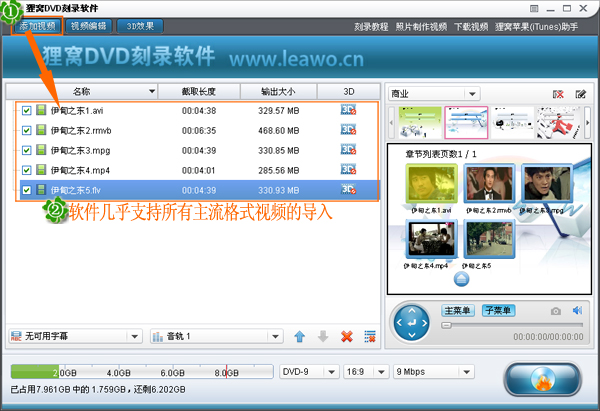Start burning with the flame disc button
The width and height of the screenshot is (600, 411).
[x=543, y=379]
